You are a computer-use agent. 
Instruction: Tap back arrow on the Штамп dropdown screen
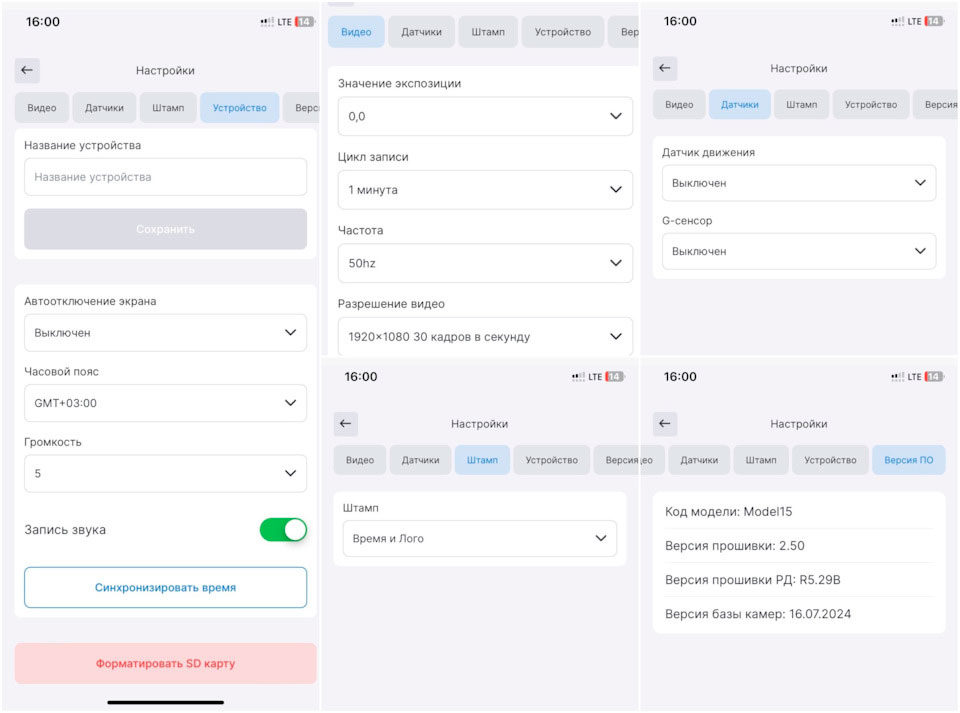coord(345,424)
